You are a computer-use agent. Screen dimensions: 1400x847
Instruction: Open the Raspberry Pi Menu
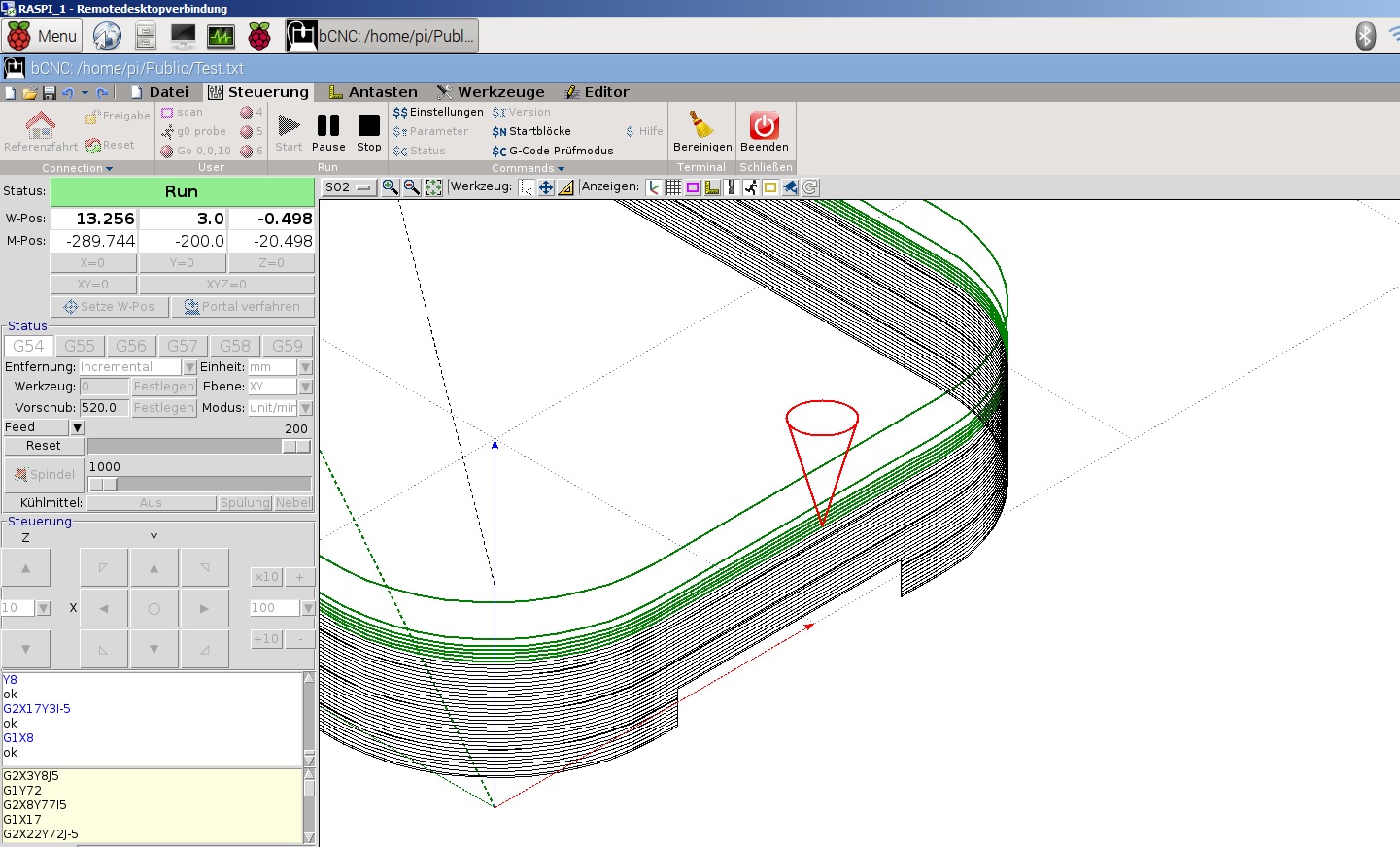coord(42,37)
